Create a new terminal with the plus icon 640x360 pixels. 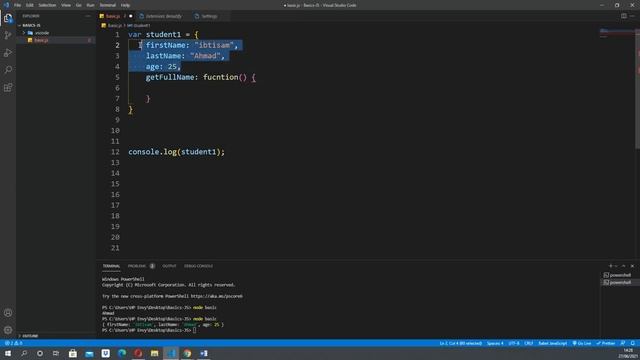coord(611,266)
